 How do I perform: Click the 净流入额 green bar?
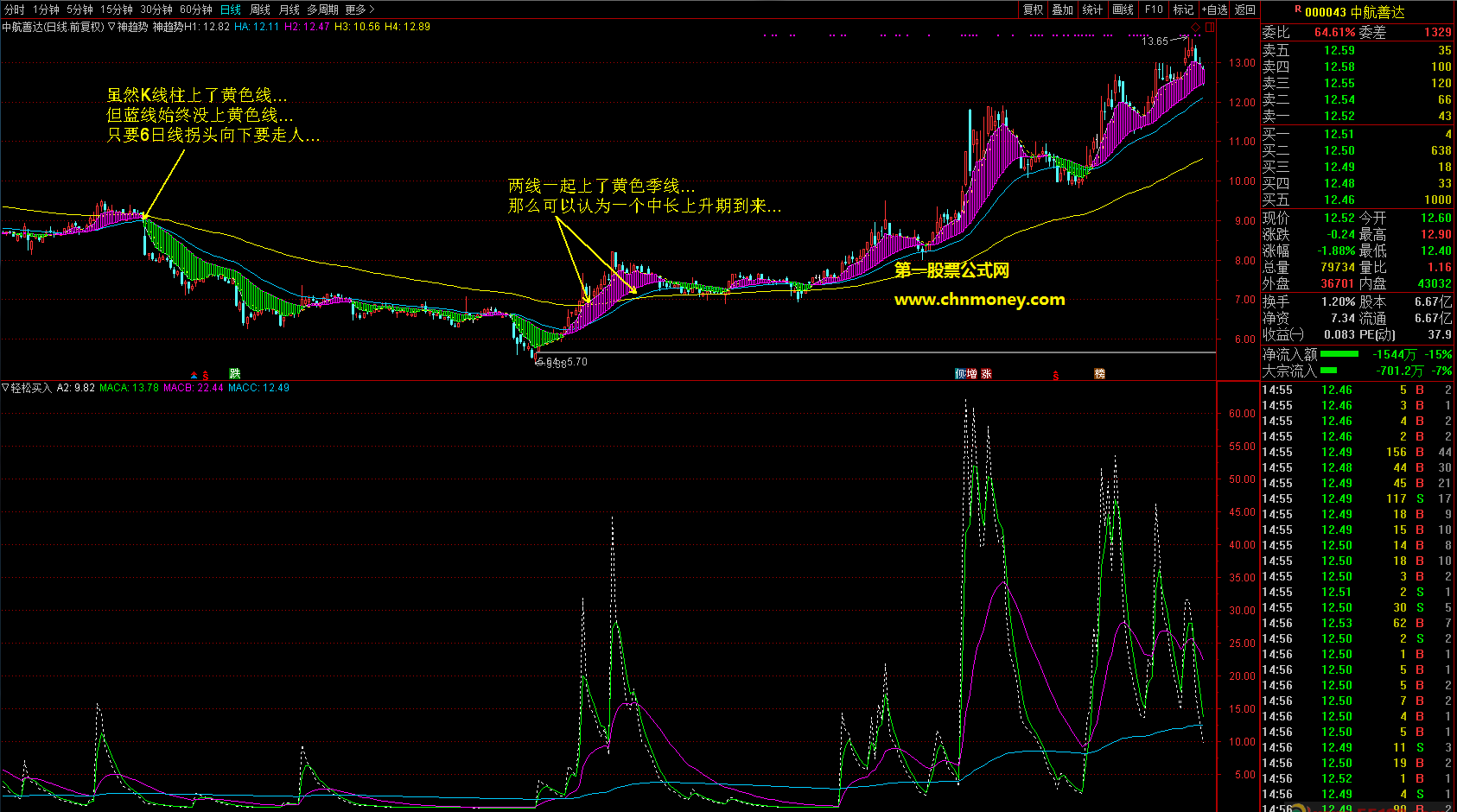pyautogui.click(x=1339, y=354)
